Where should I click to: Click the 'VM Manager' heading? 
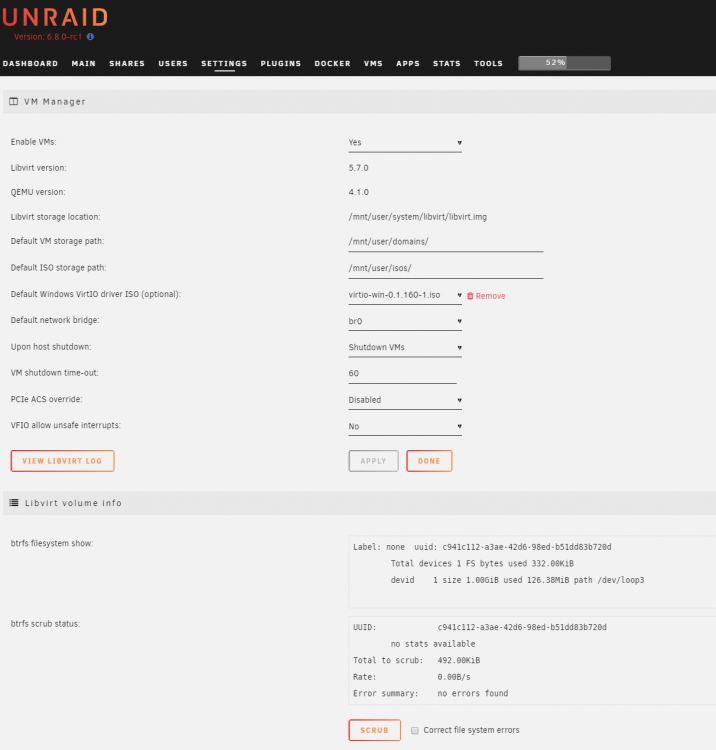(55, 102)
